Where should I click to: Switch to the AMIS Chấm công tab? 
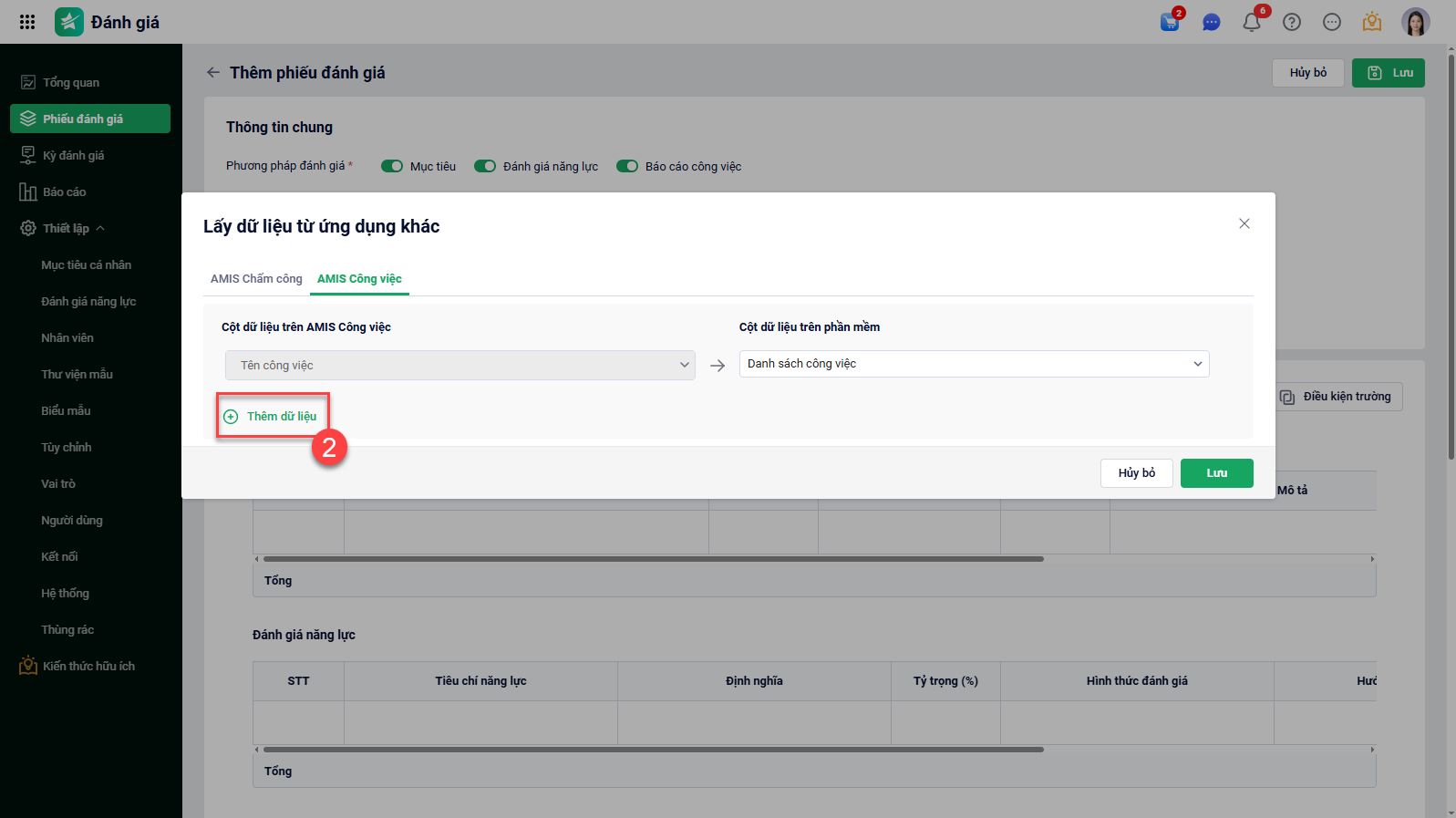coord(256,279)
